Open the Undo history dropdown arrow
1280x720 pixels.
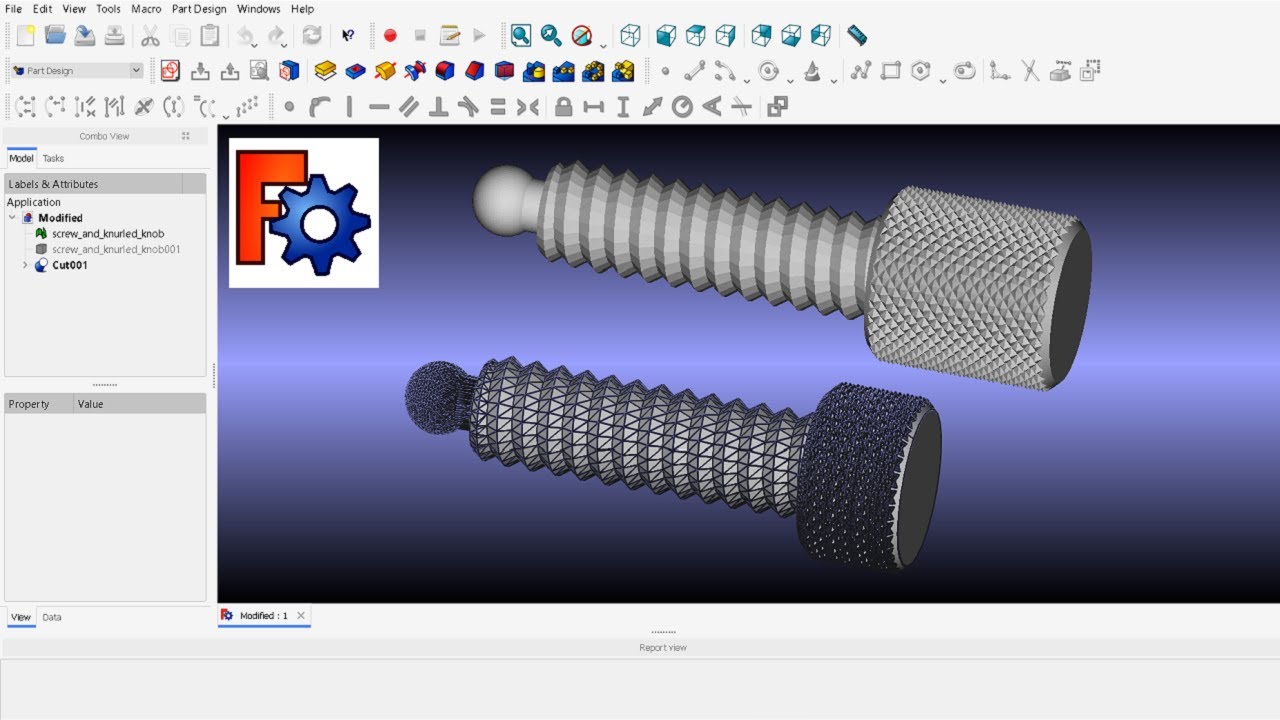[255, 45]
